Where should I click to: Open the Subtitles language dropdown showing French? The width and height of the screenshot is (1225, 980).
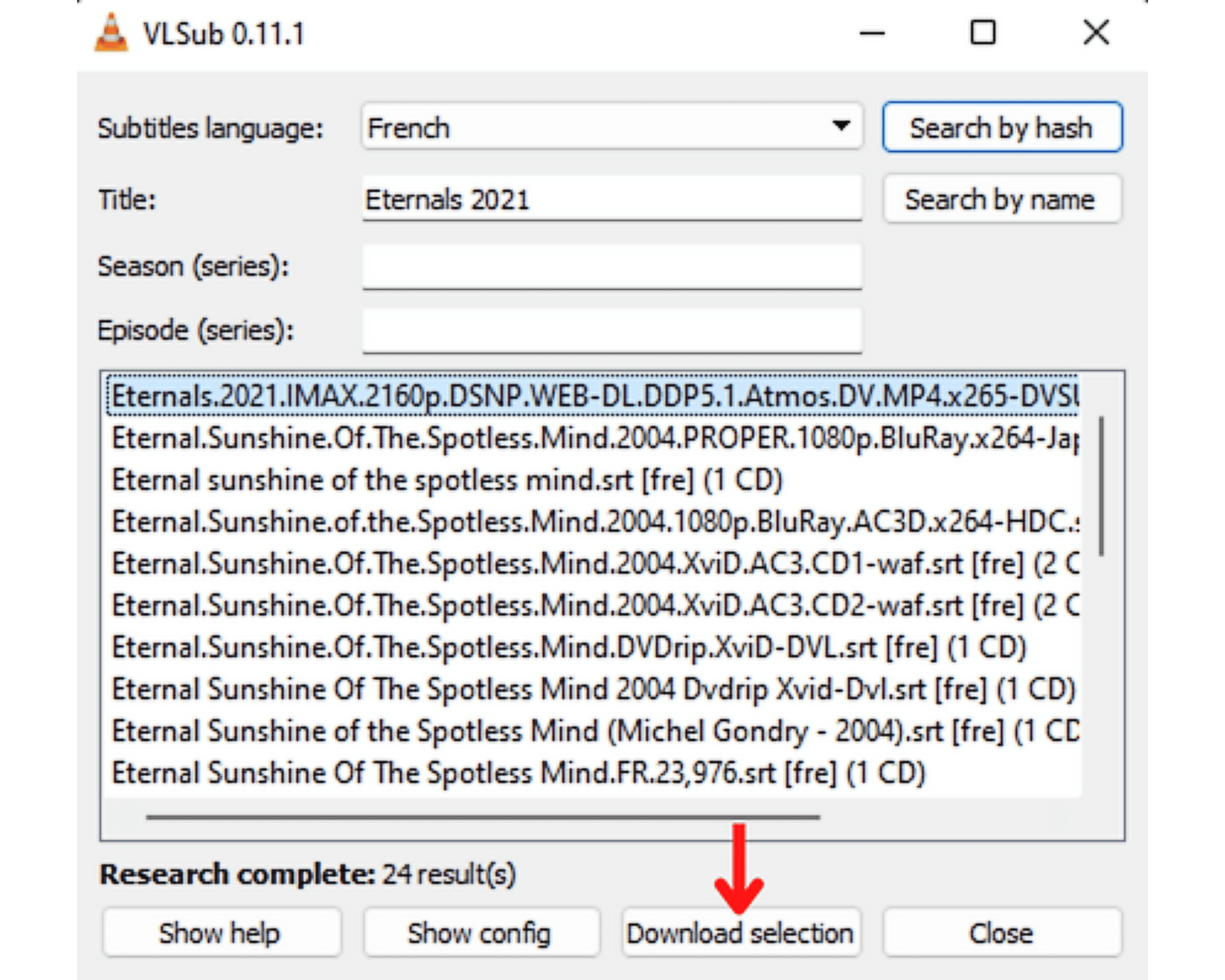point(612,127)
